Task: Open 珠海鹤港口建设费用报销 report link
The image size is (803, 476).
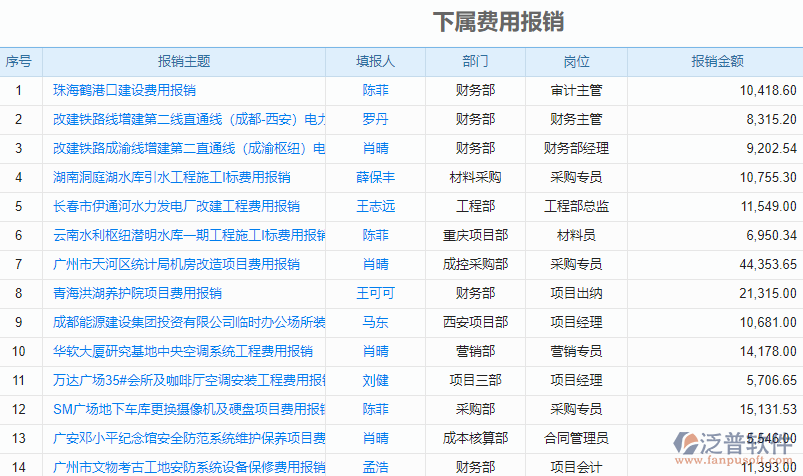Action: tap(124, 91)
